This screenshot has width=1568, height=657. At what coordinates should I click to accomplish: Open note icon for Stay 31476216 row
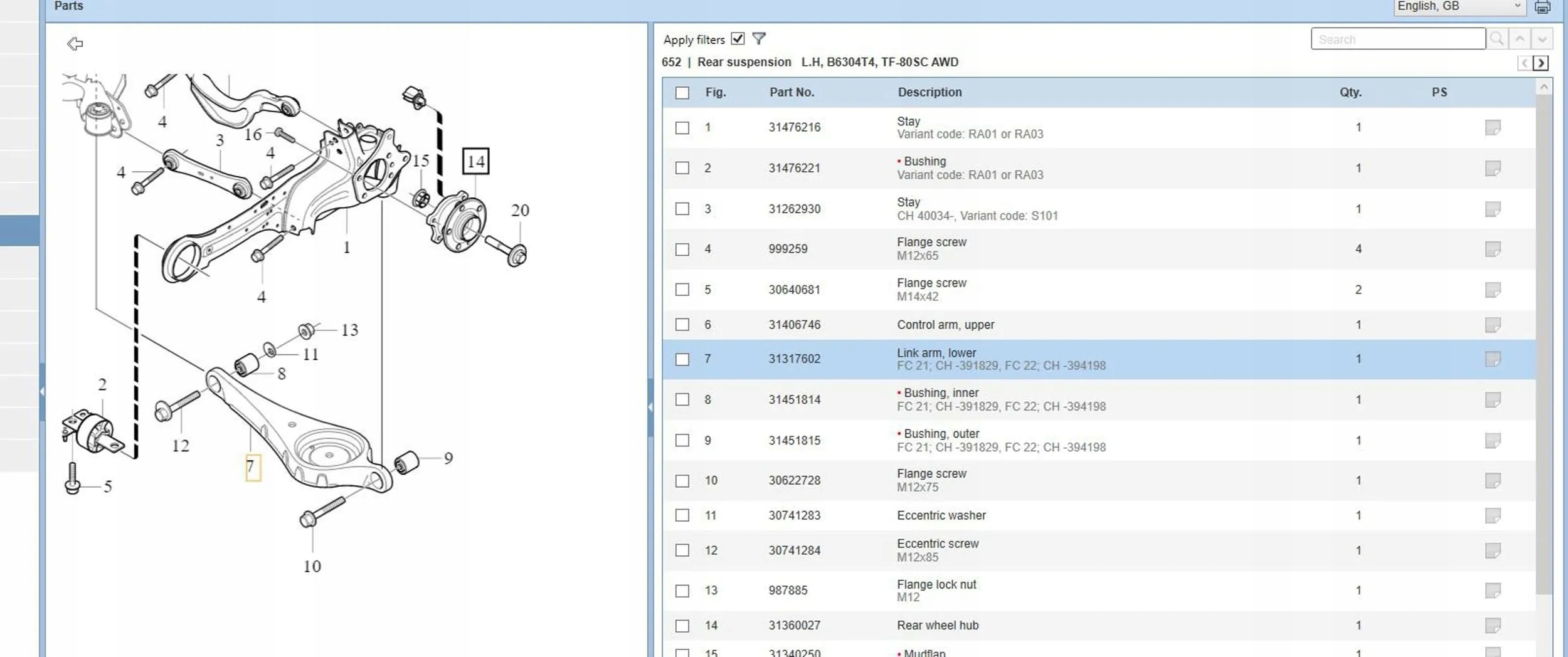click(1493, 127)
